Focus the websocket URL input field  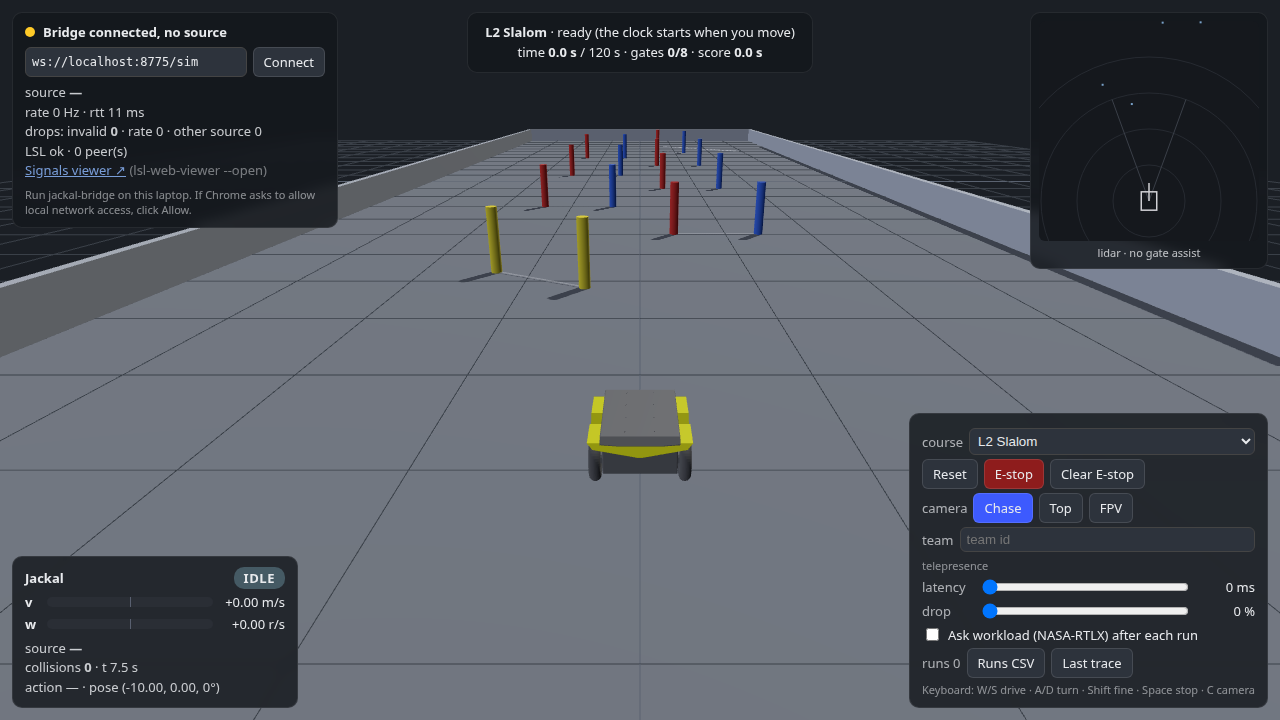point(136,62)
